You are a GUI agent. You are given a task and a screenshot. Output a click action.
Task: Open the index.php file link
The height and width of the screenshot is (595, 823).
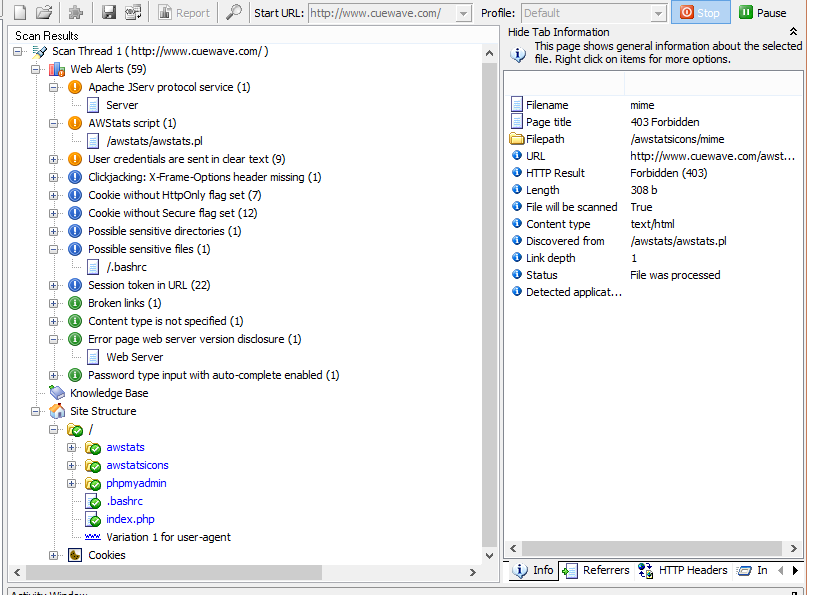pyautogui.click(x=130, y=519)
